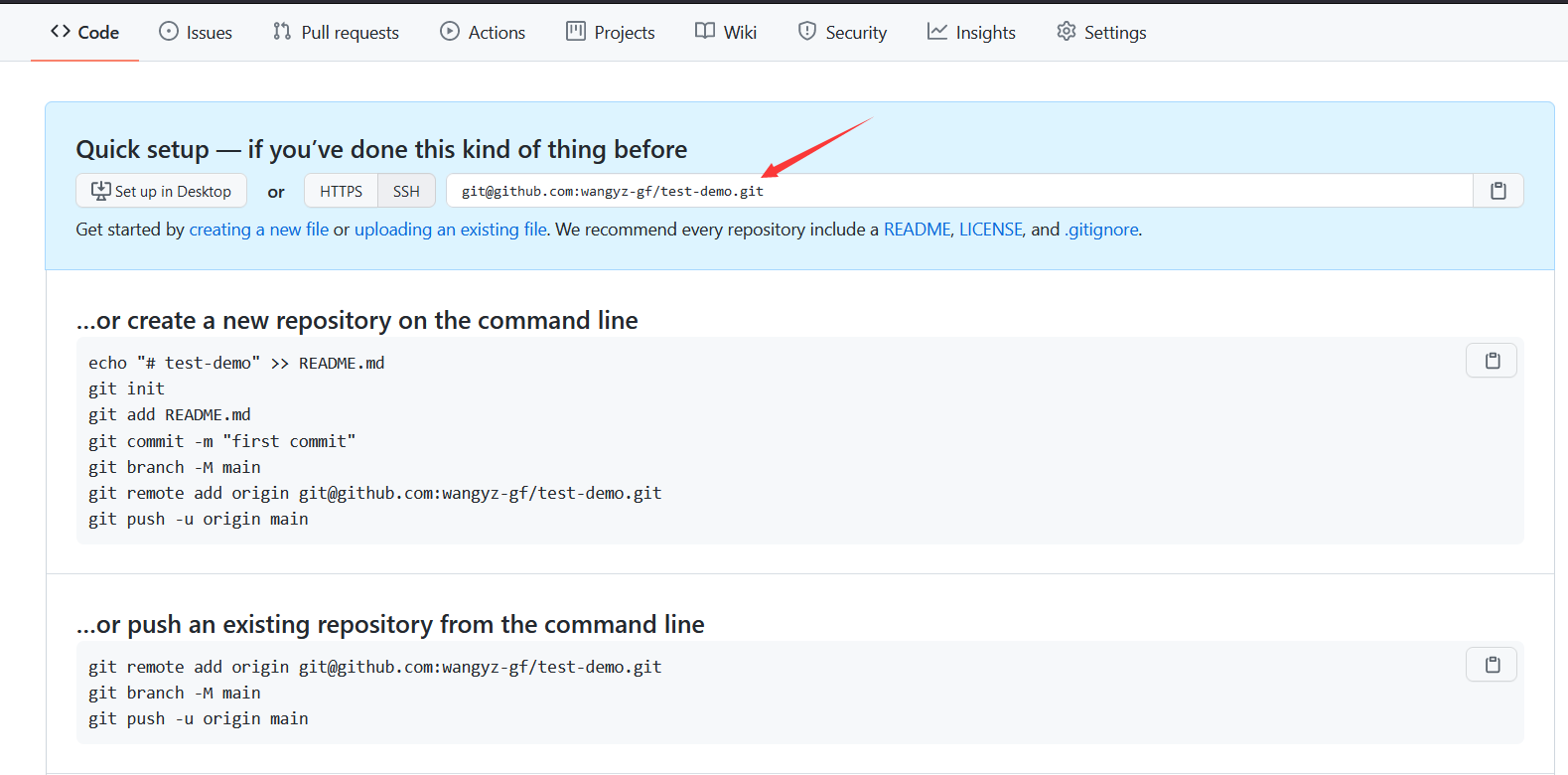Switch to the Issues tab
Viewport: 1568px width, 775px height.
tap(196, 32)
